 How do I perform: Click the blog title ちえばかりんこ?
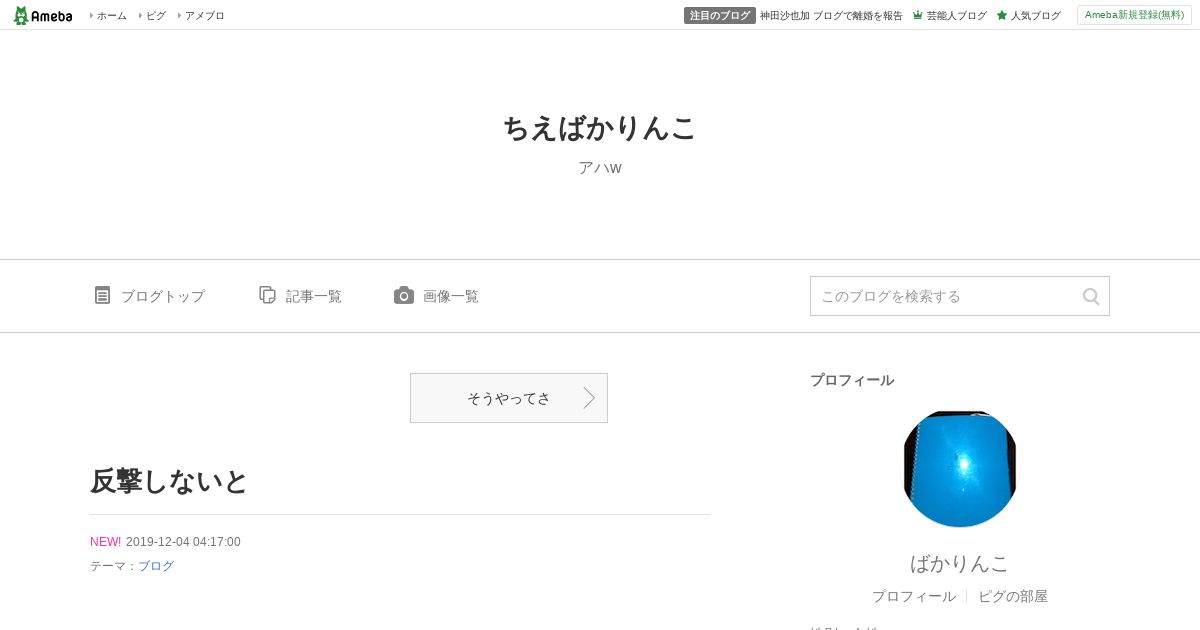[x=600, y=129]
